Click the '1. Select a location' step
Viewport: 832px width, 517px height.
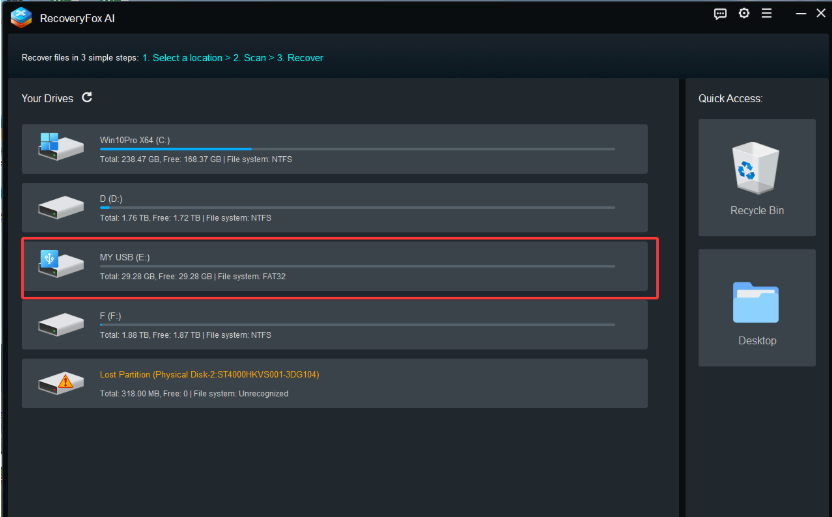pos(183,58)
